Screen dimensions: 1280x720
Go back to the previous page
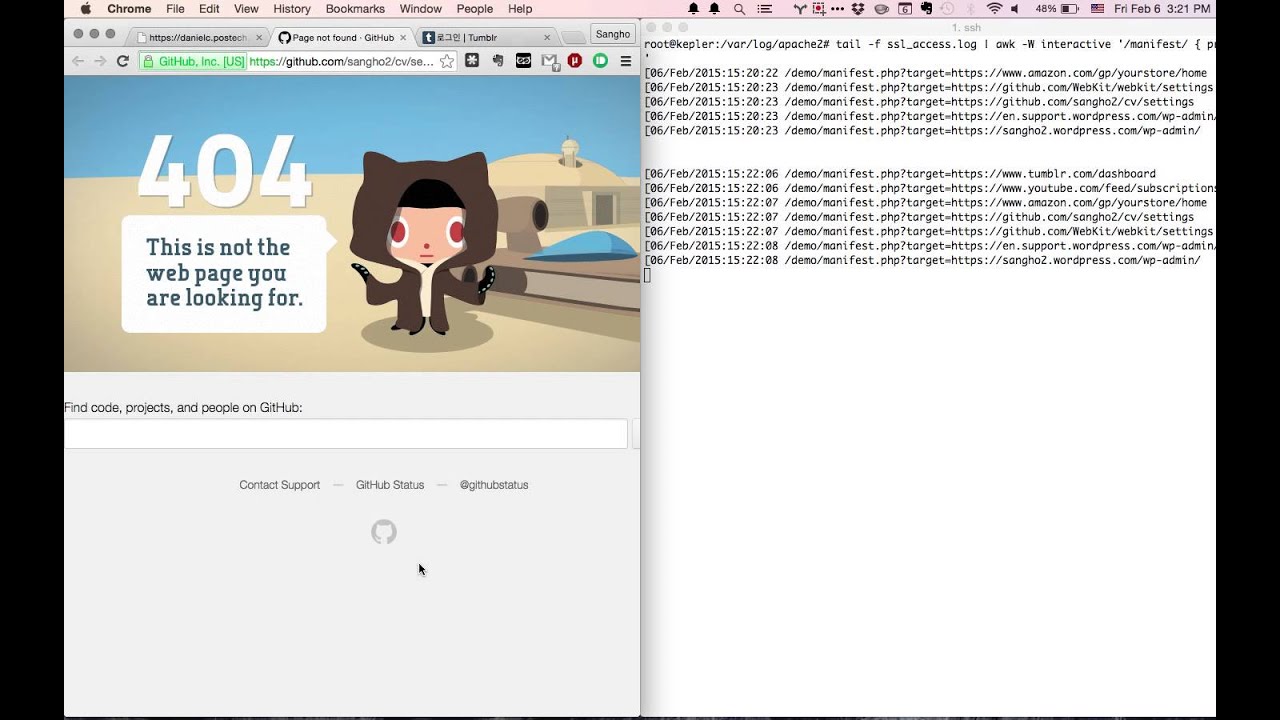coord(78,61)
